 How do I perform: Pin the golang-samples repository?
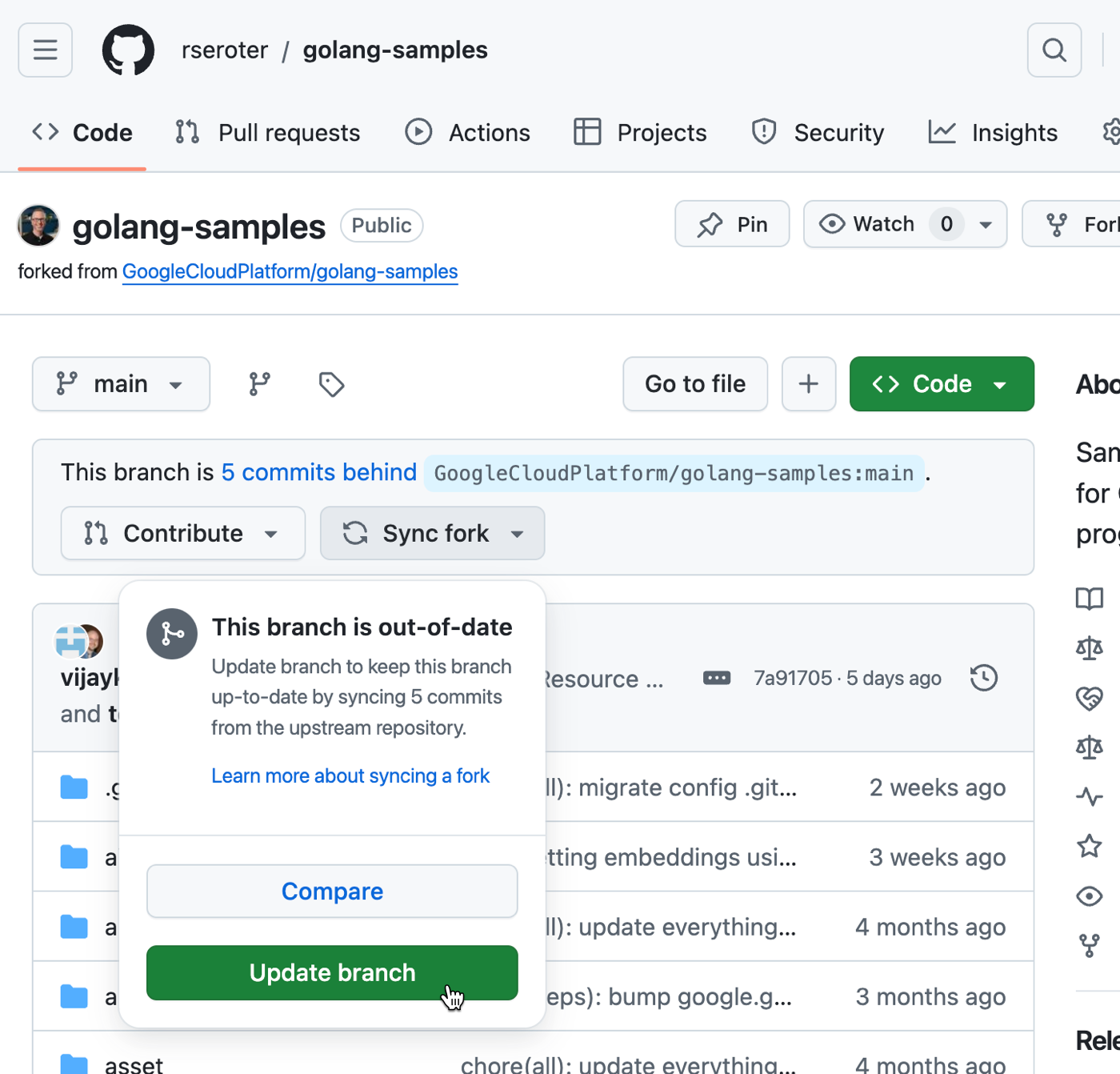pos(732,224)
